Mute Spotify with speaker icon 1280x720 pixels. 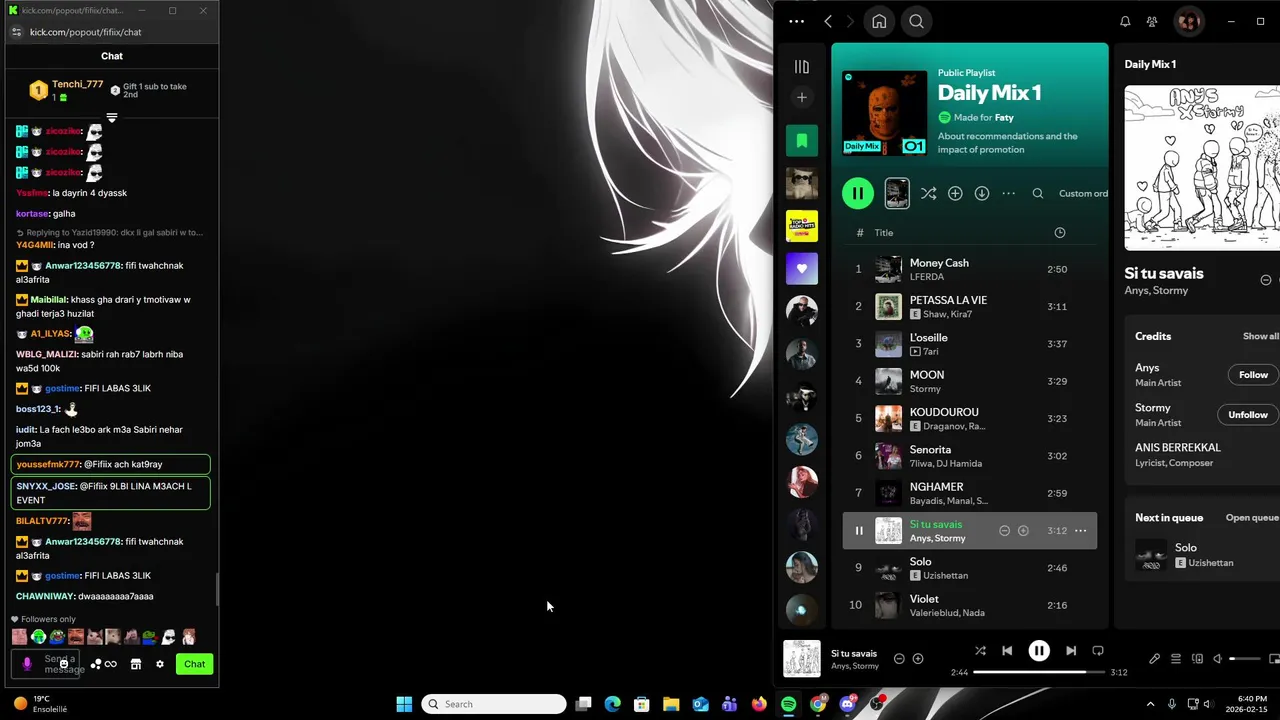1217,659
